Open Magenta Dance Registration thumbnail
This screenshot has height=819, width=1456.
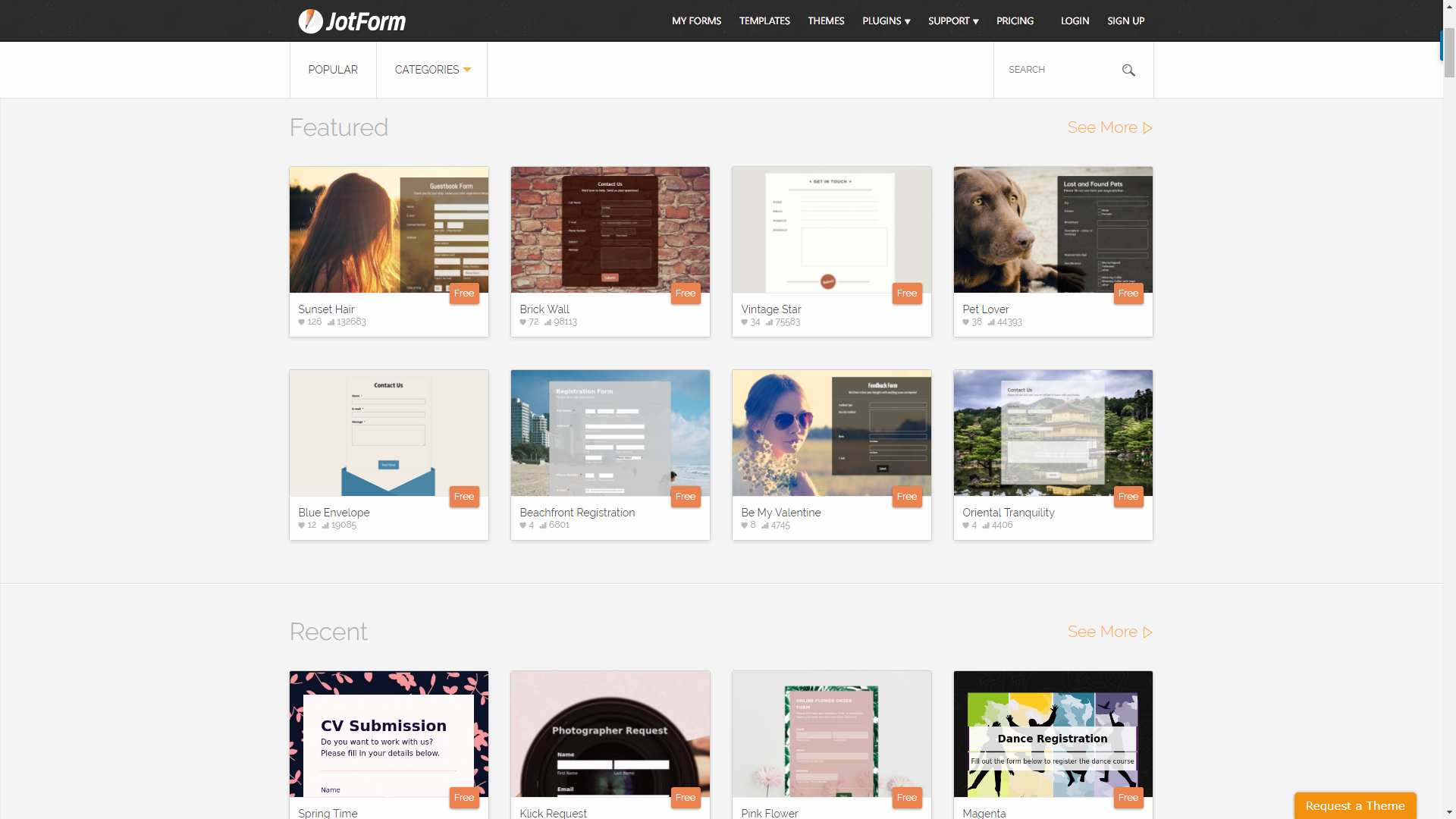1053,734
